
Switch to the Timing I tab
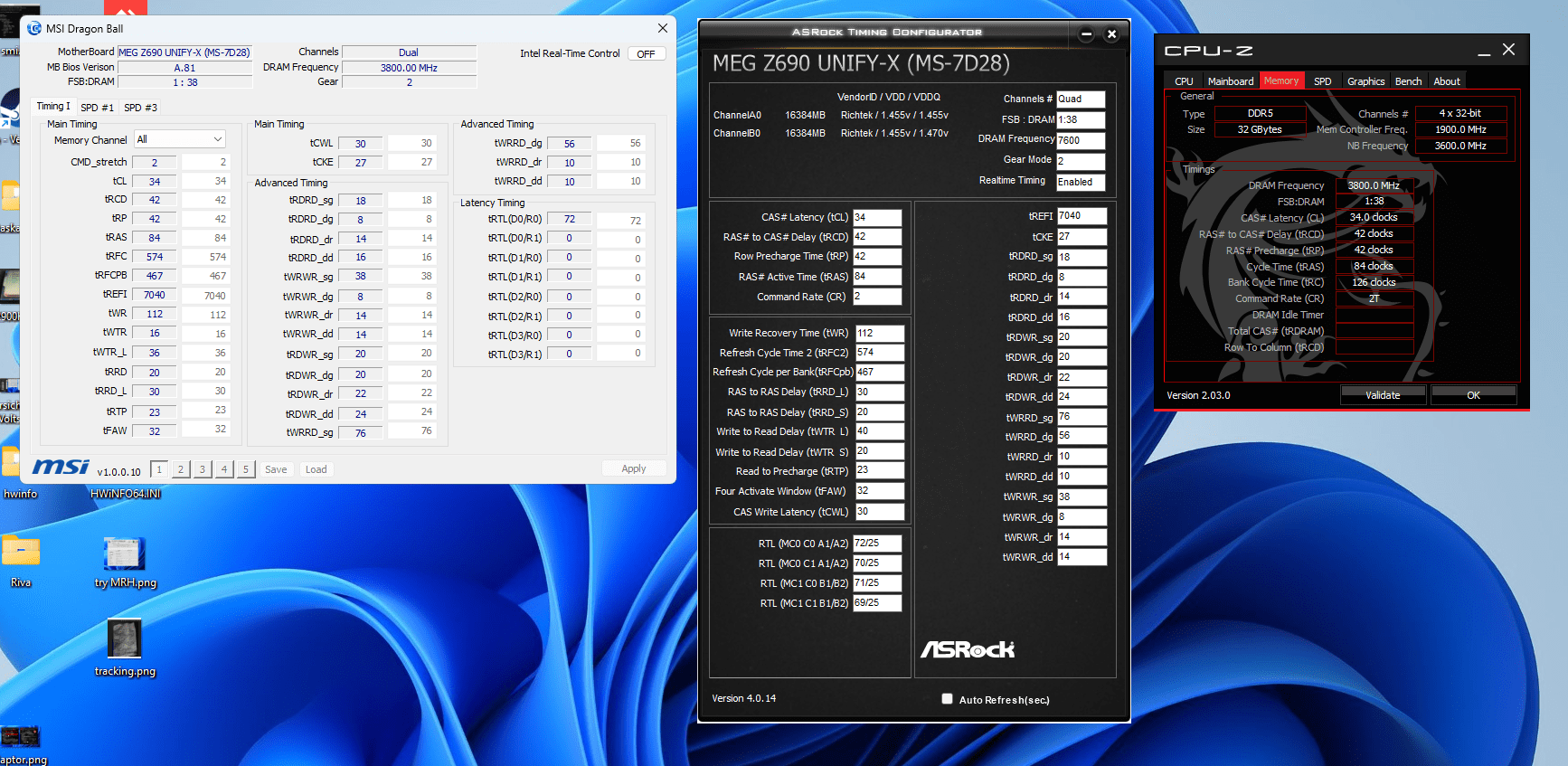[x=52, y=107]
